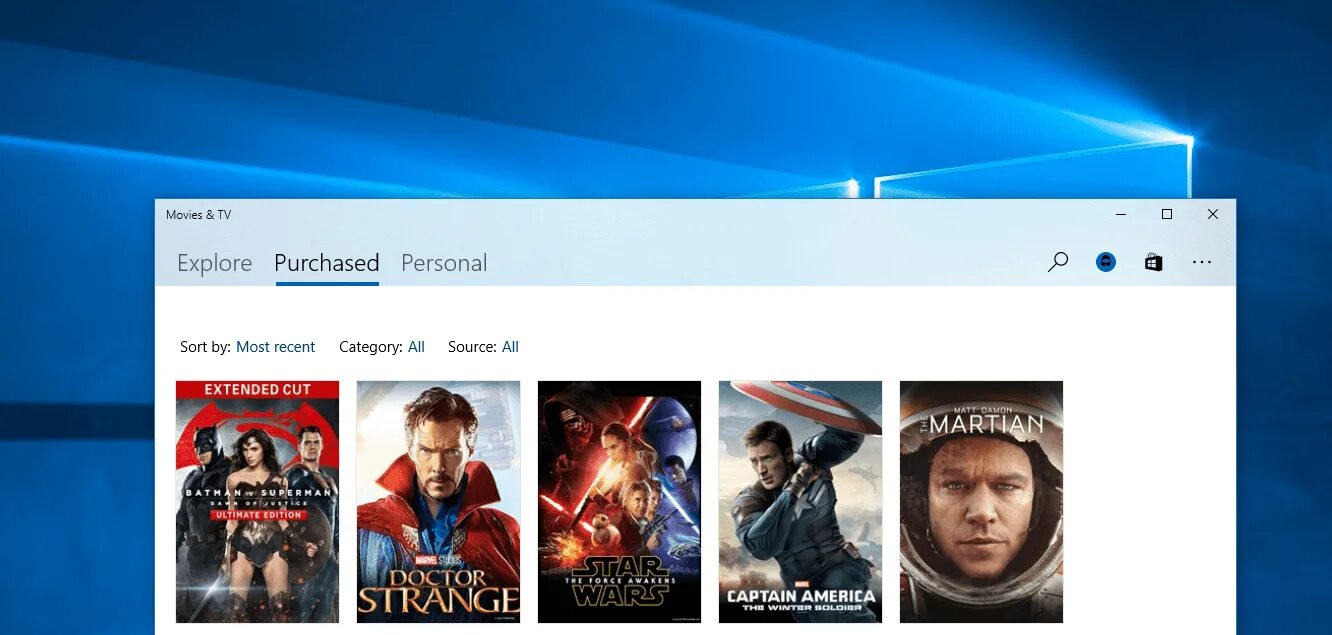
Task: Minimize the Movies & TV window
Action: (1121, 214)
